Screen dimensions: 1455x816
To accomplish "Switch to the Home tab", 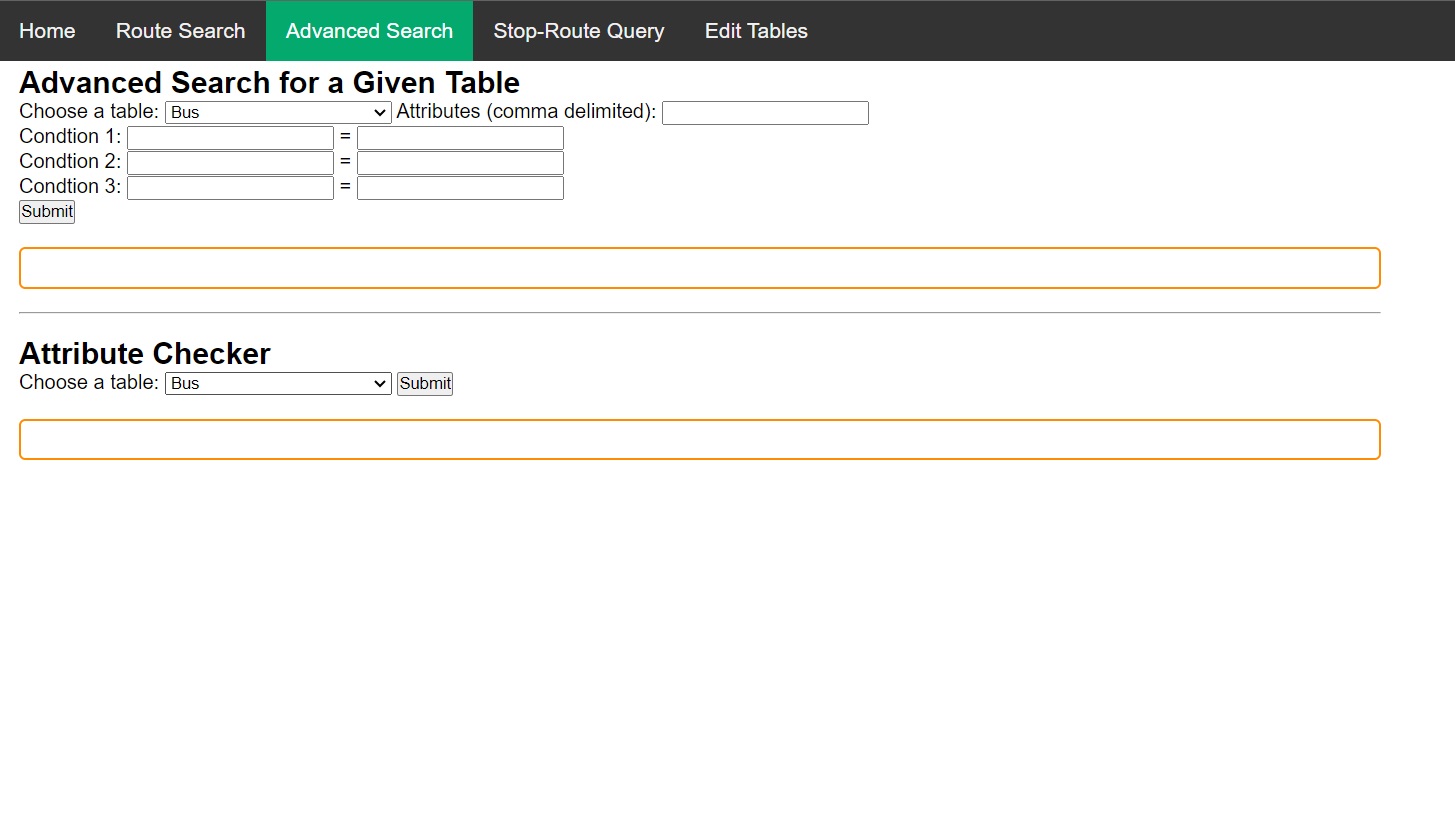I will pyautogui.click(x=47, y=30).
